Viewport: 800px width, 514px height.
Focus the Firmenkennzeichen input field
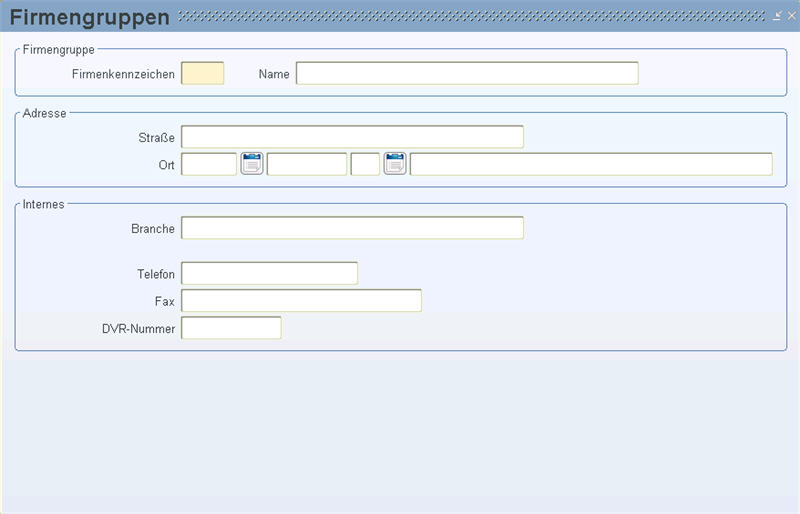click(x=203, y=74)
